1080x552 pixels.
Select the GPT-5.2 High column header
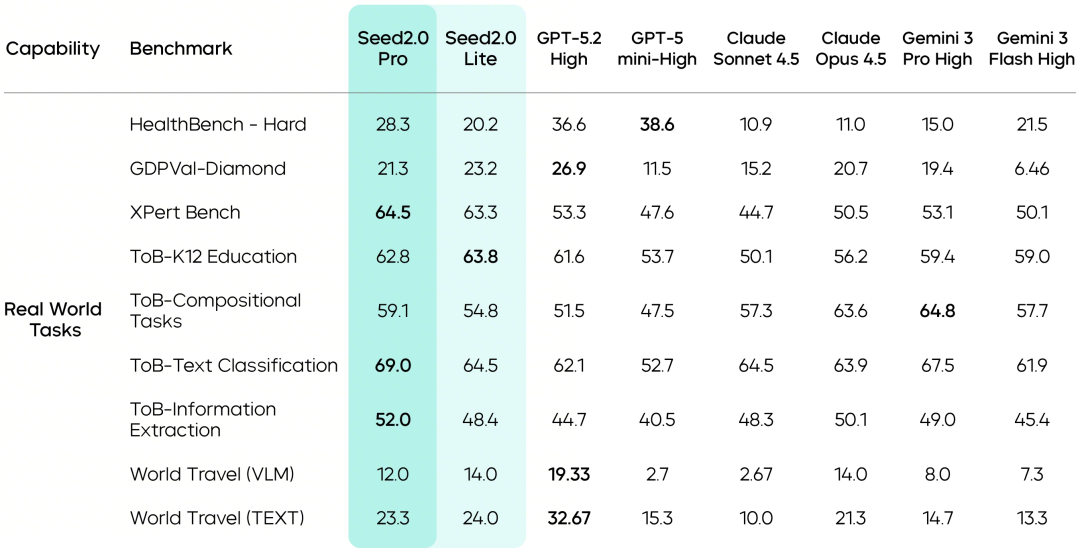click(569, 48)
